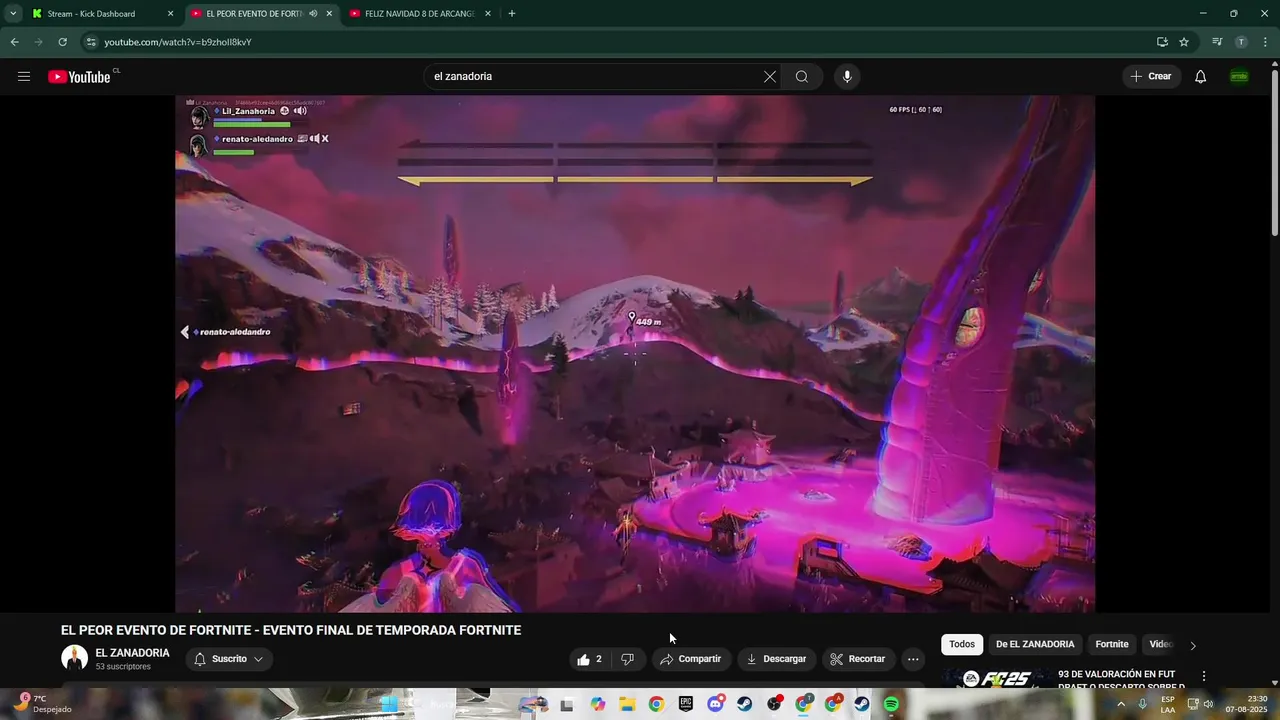This screenshot has height=720, width=1280.
Task: Open YouTube notifications bell
Action: click(1201, 77)
